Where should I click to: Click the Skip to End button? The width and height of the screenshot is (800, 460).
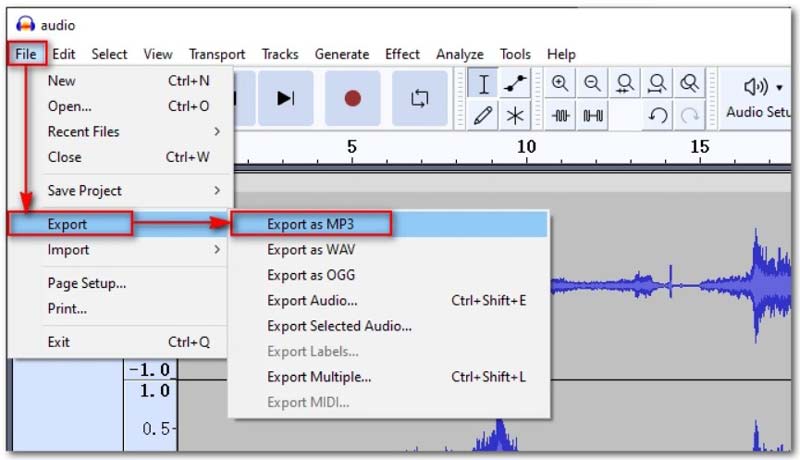tap(285, 98)
